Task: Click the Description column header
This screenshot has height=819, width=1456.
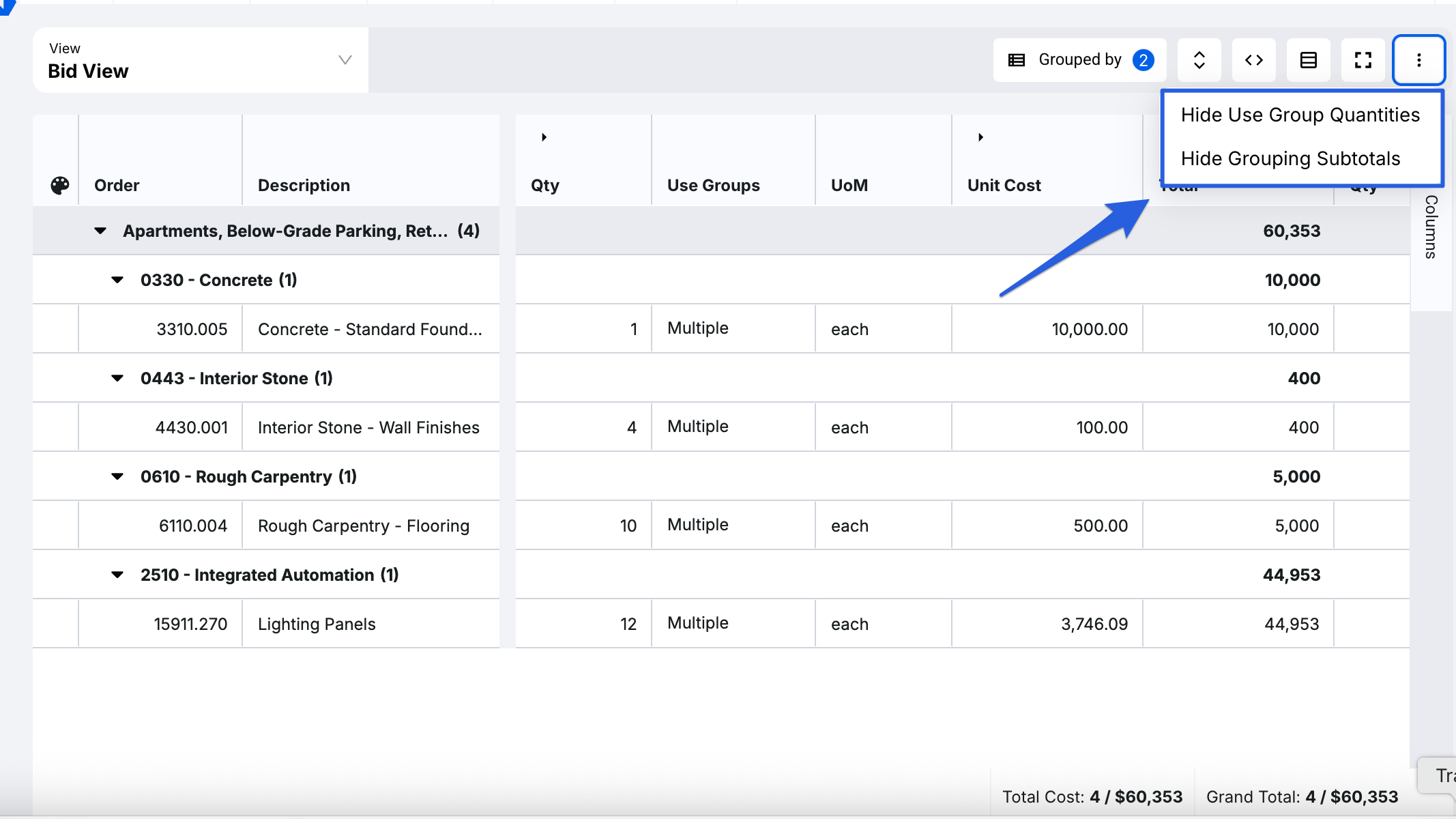Action: coord(304,185)
